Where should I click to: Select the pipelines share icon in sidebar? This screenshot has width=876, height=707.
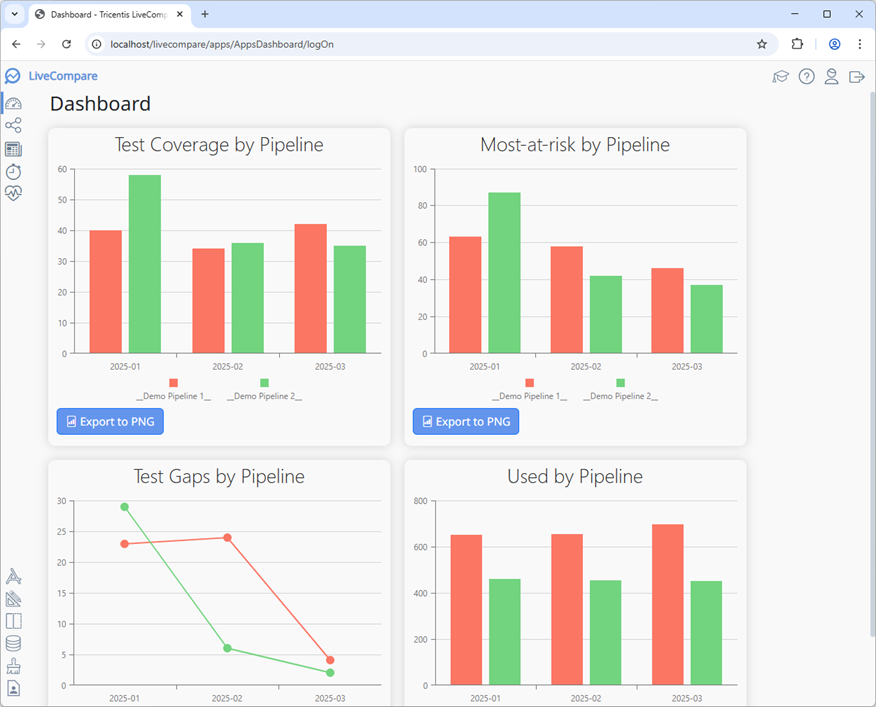click(13, 125)
